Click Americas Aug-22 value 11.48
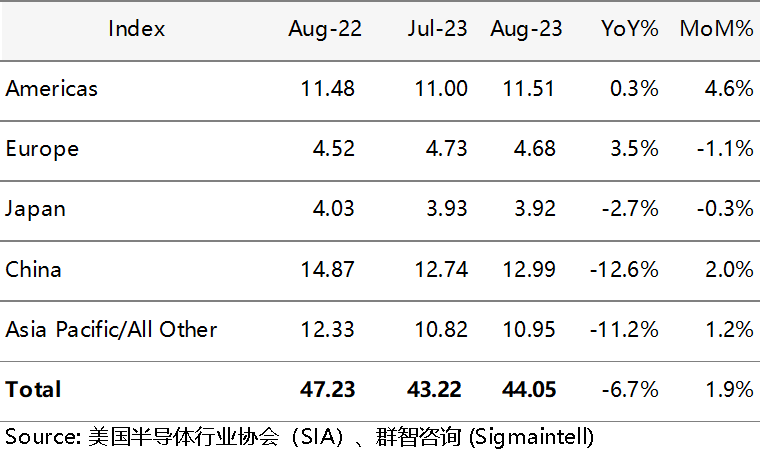 (328, 88)
